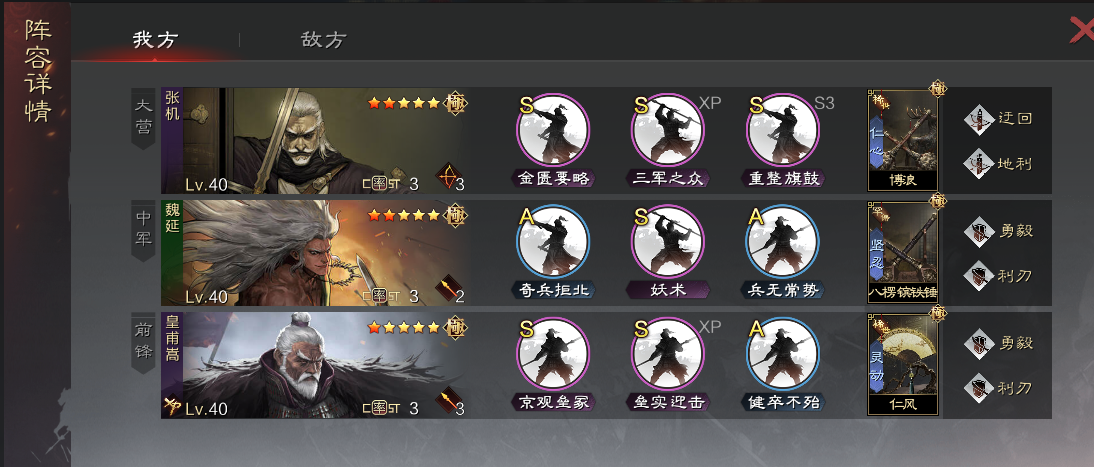Open the 健卒不殆 skill icon
This screenshot has width=1094, height=467.
[783, 355]
